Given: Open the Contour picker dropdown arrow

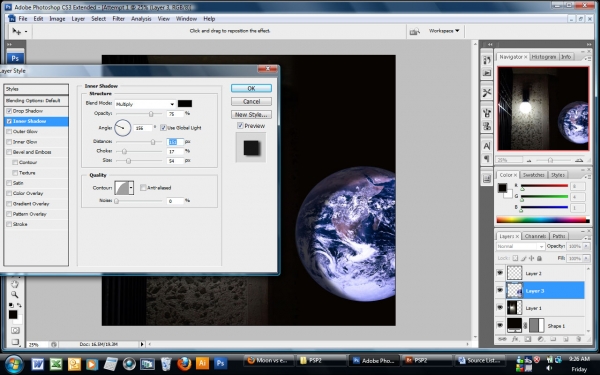Looking at the screenshot, I should (x=131, y=188).
